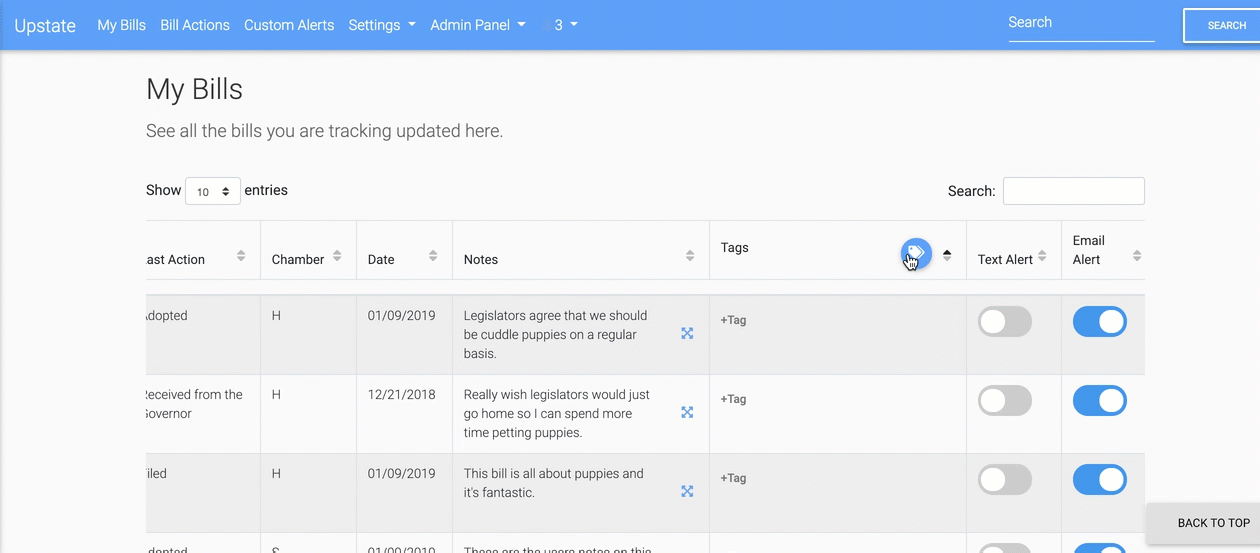Click the note about cuddling puppies
Image resolution: width=1260 pixels, height=553 pixels.
coord(556,335)
